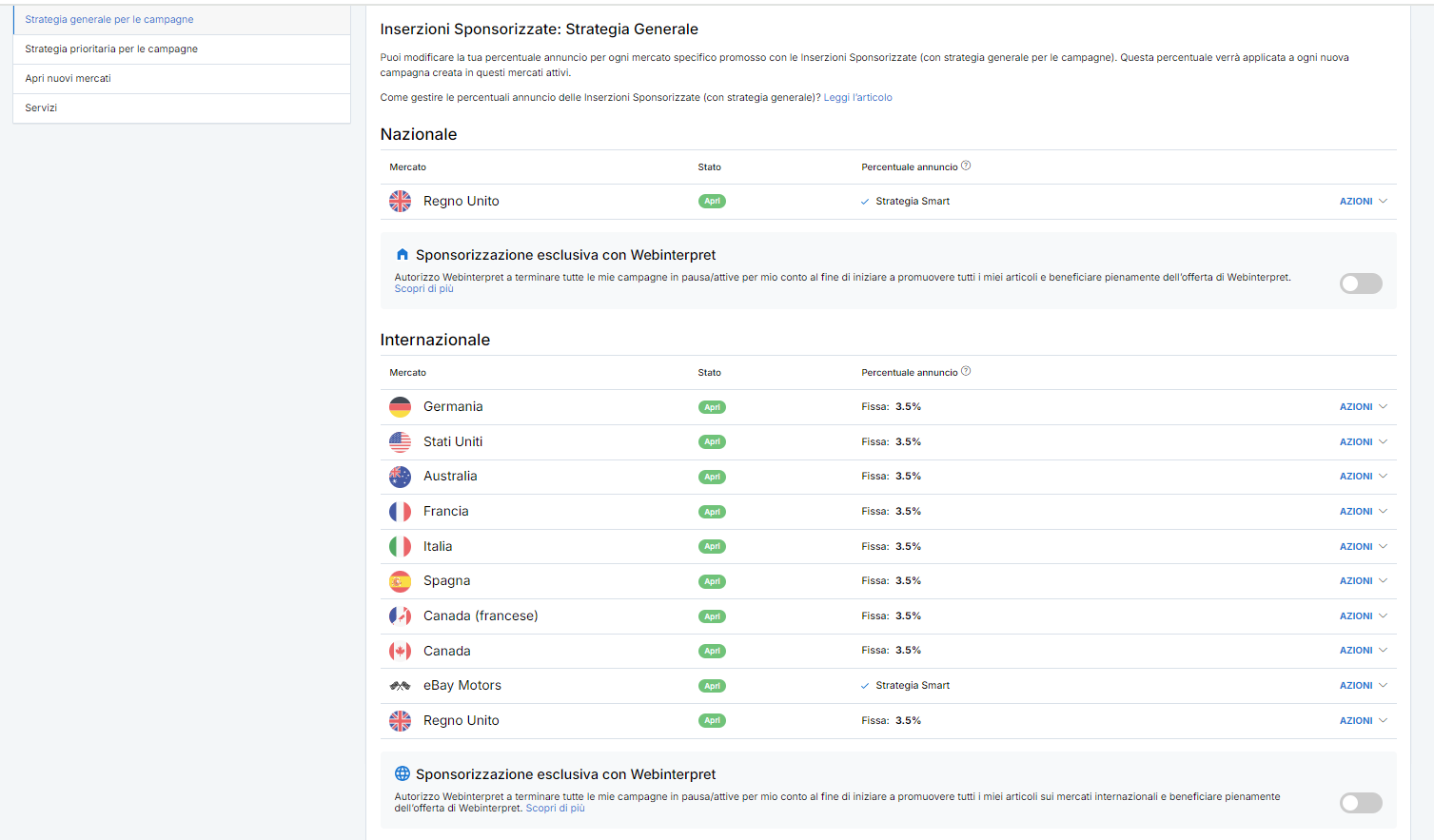Click Aprl status badge for Italia
The image size is (1434, 840).
[712, 547]
